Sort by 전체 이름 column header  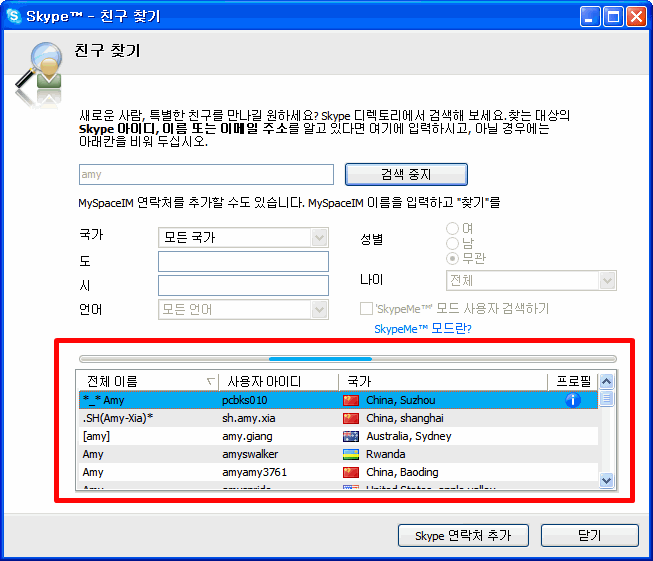click(148, 381)
